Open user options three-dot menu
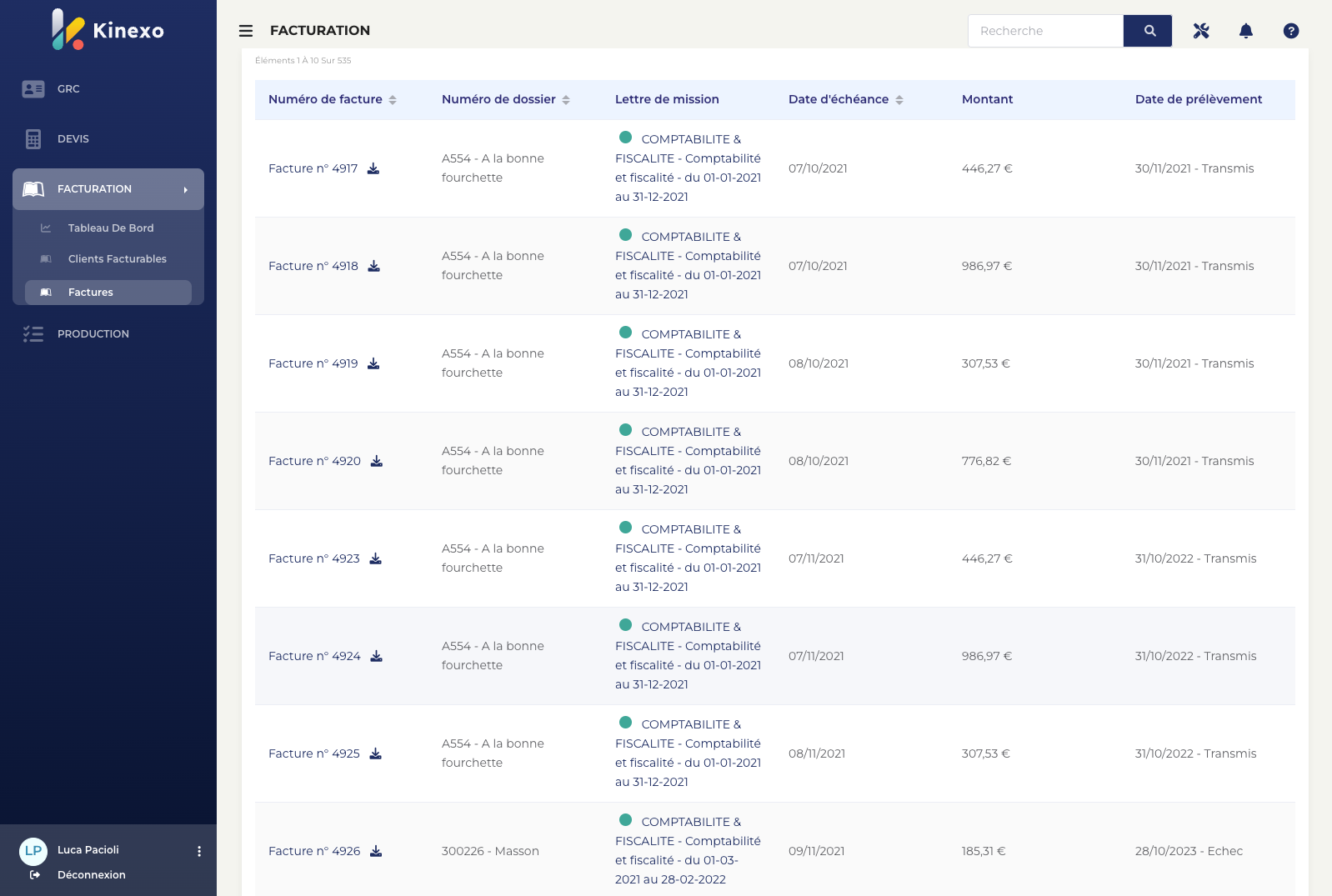This screenshot has width=1332, height=896. pos(199,851)
